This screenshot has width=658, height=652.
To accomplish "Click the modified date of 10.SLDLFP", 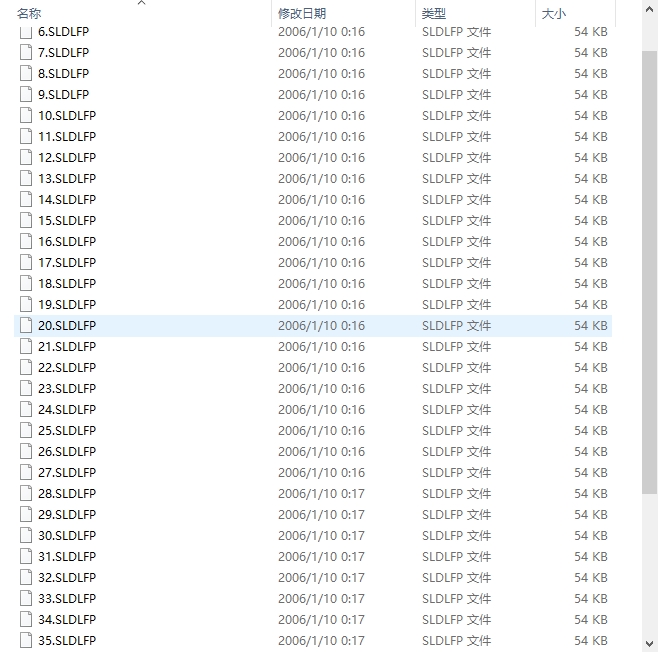I will (321, 115).
